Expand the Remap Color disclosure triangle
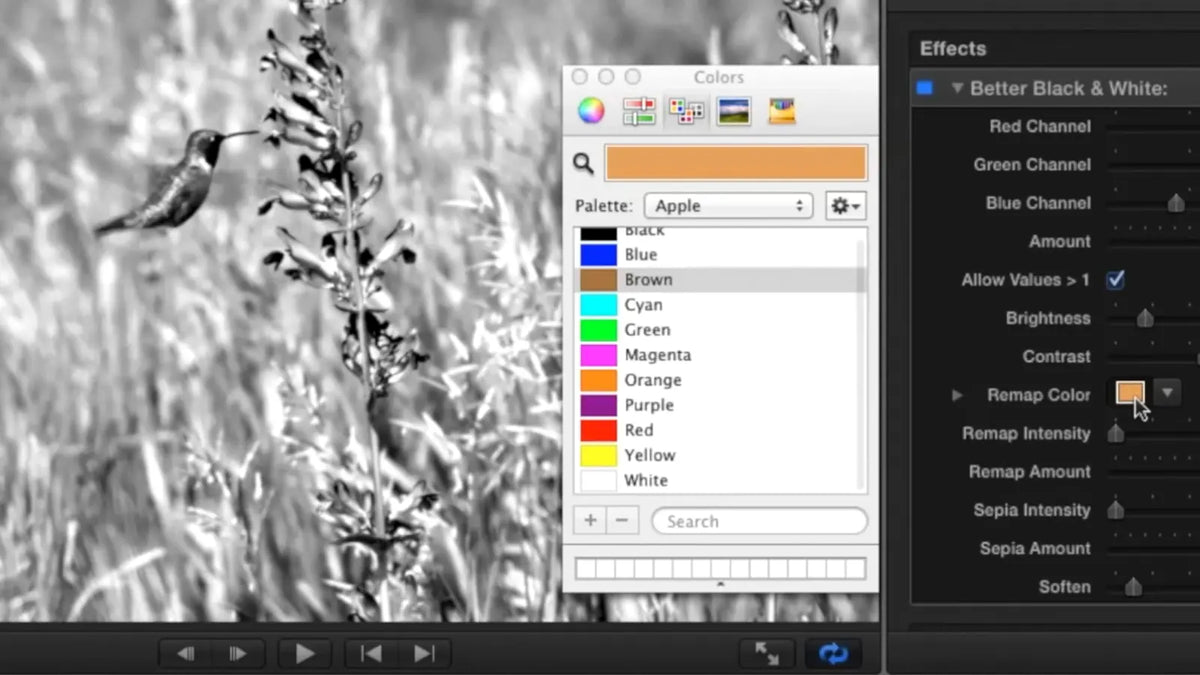The image size is (1200, 675). coord(957,395)
